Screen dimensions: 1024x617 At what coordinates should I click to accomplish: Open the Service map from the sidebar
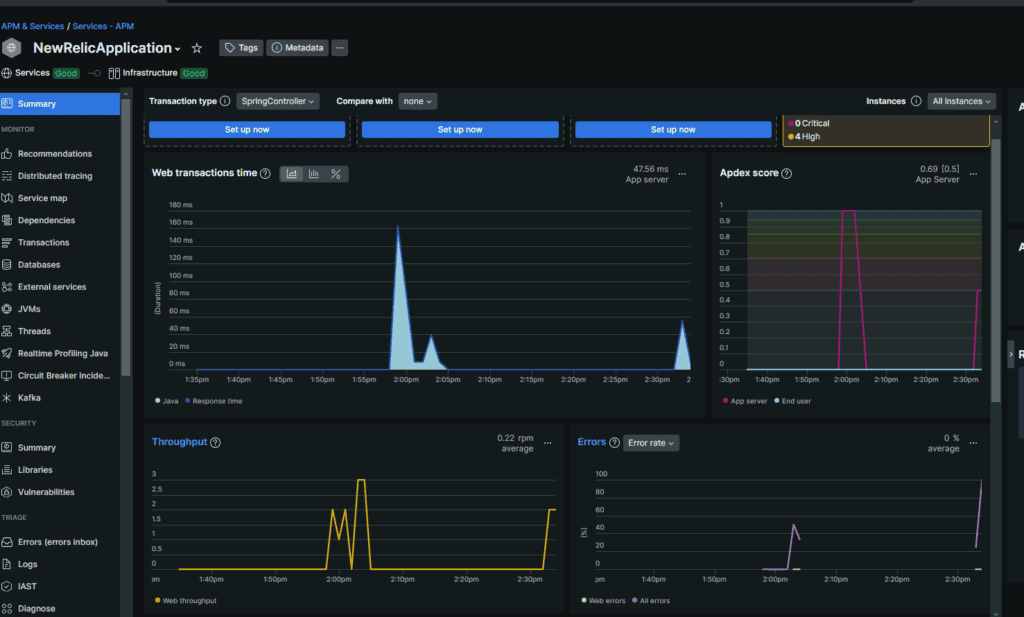click(x=45, y=197)
